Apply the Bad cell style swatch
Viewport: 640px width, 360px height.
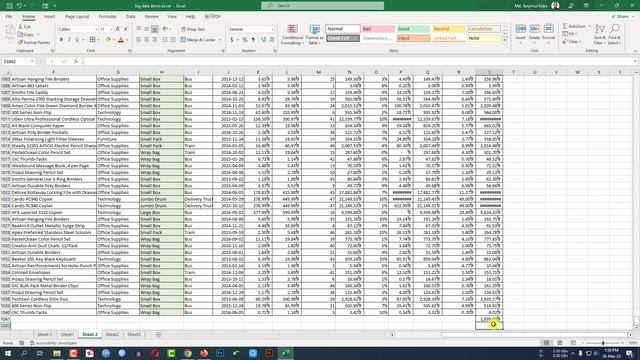click(x=378, y=29)
